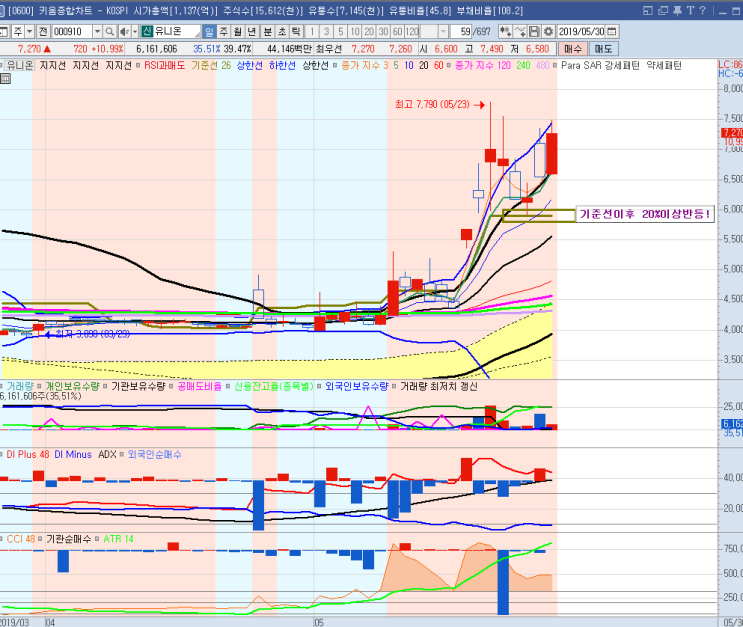Choose the 10 interval button
The image size is (743, 627).
tap(354, 32)
